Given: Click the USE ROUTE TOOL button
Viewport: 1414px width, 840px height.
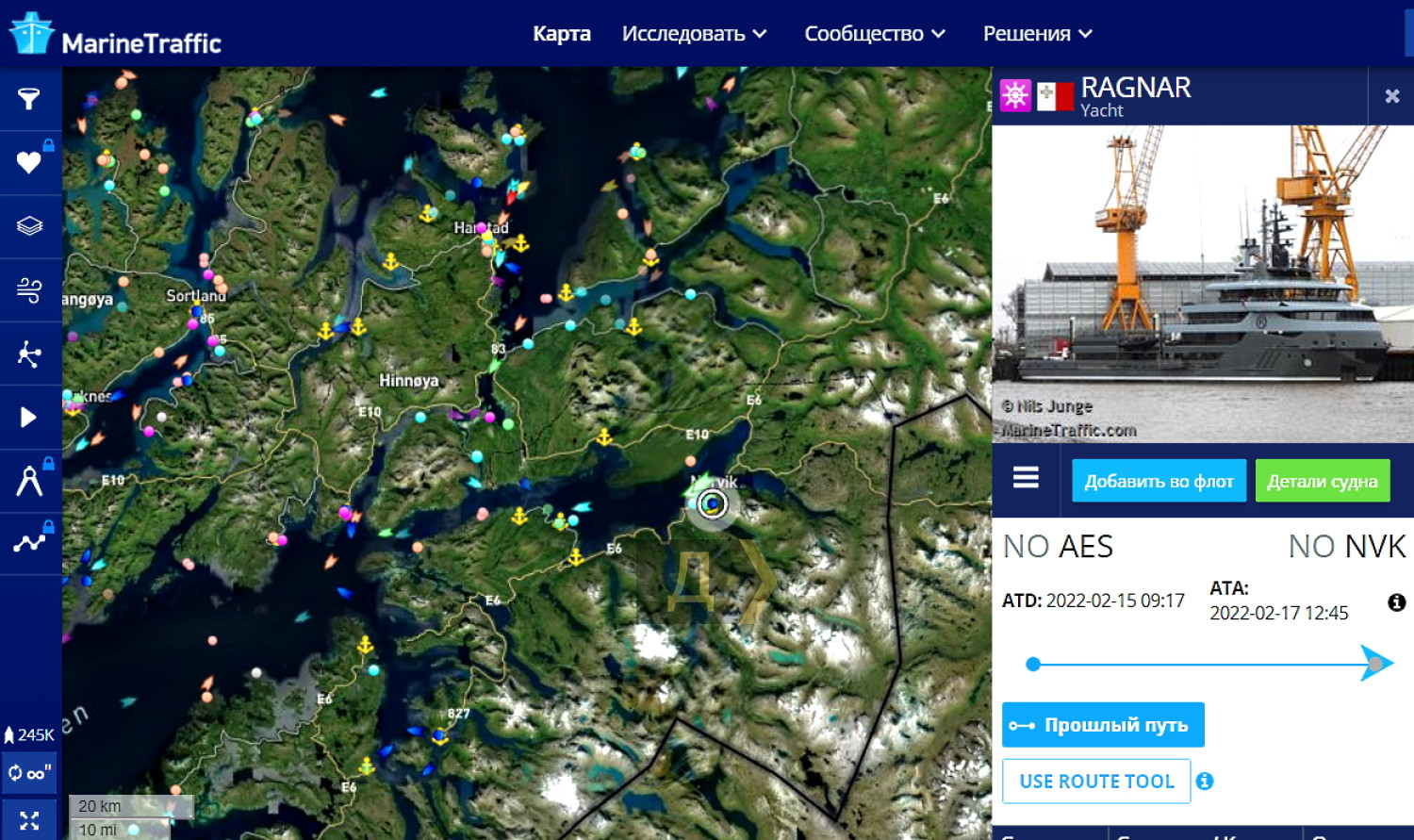Looking at the screenshot, I should tap(1096, 782).
